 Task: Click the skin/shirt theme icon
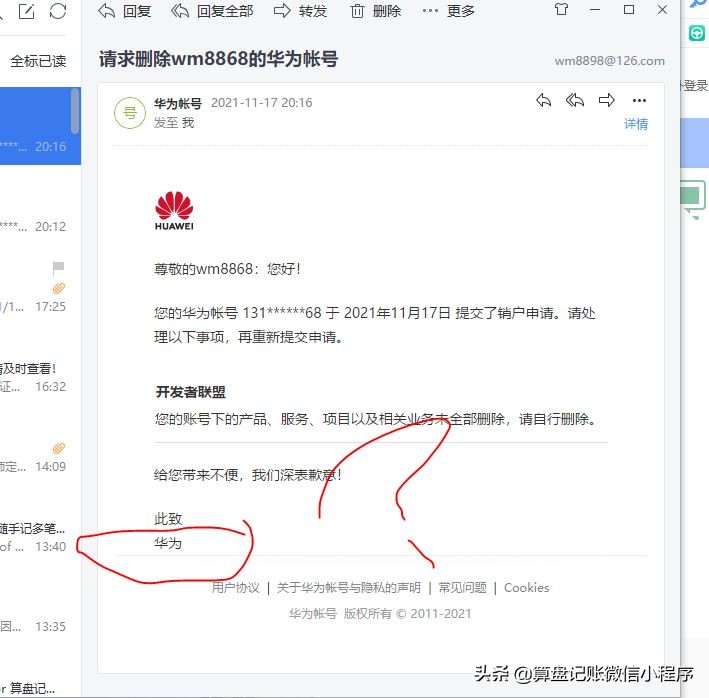pos(561,9)
